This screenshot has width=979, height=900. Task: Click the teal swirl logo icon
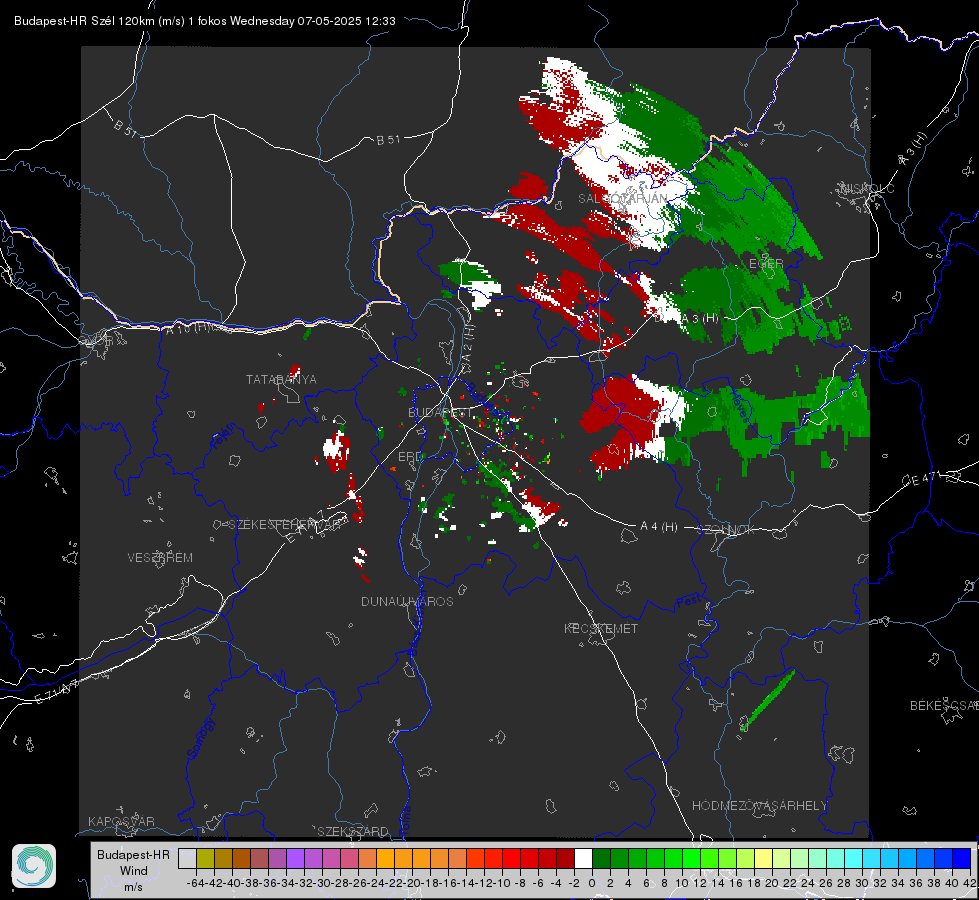pyautogui.click(x=34, y=866)
